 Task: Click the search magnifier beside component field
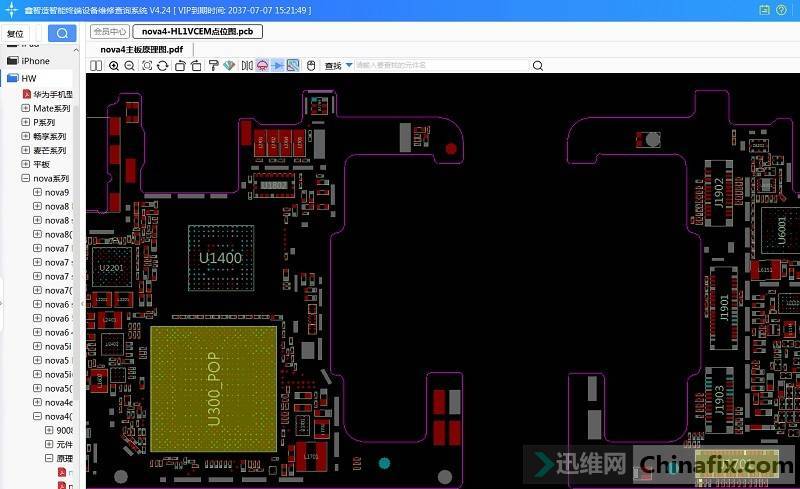coord(538,66)
